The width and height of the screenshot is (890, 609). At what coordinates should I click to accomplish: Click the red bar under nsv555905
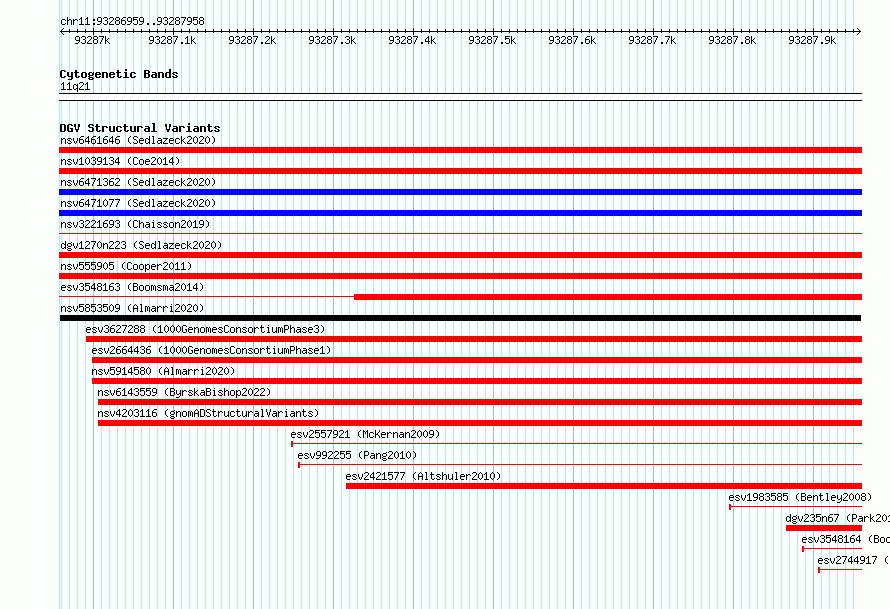coord(460,276)
